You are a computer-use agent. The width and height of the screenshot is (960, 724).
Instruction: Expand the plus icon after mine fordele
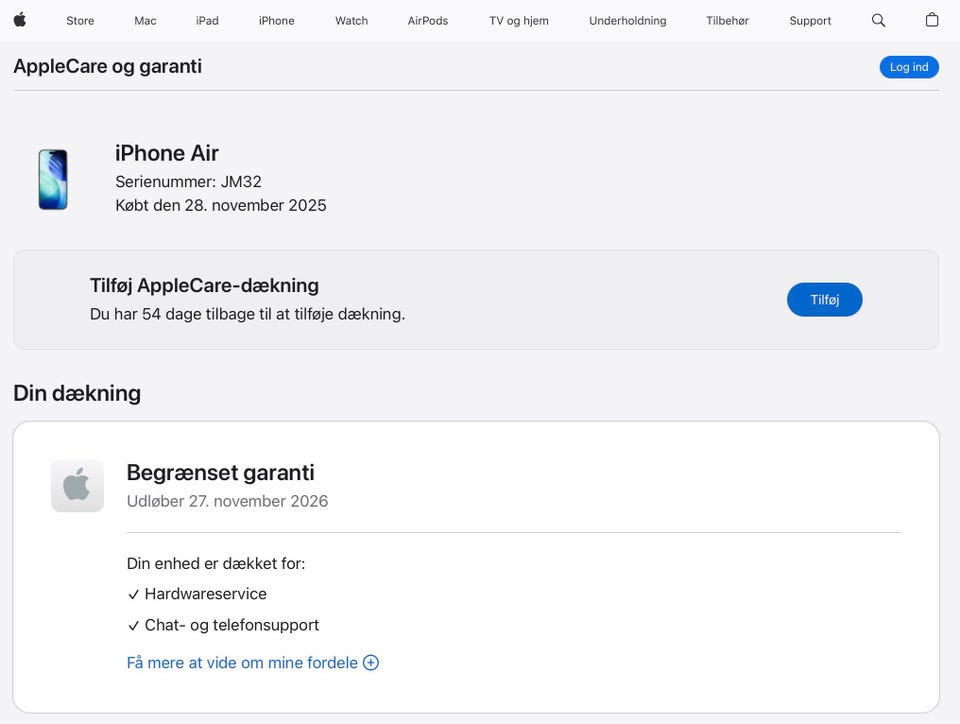[x=371, y=662]
